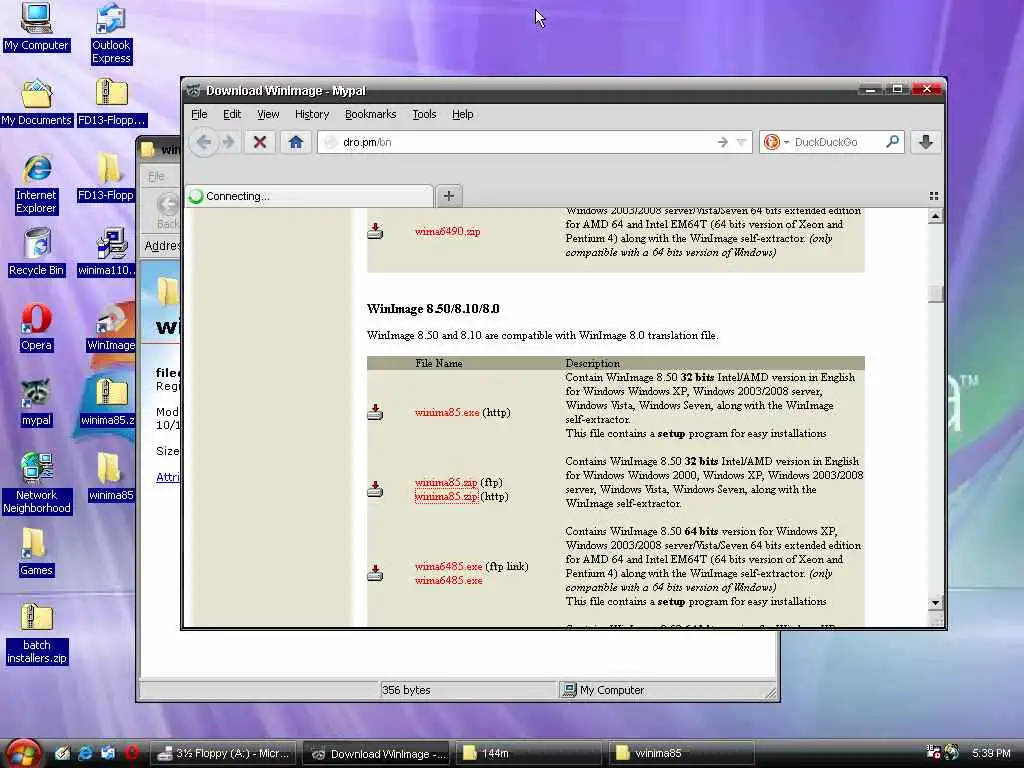
Task: Go forward with the browser forward arrow
Action: coord(229,142)
